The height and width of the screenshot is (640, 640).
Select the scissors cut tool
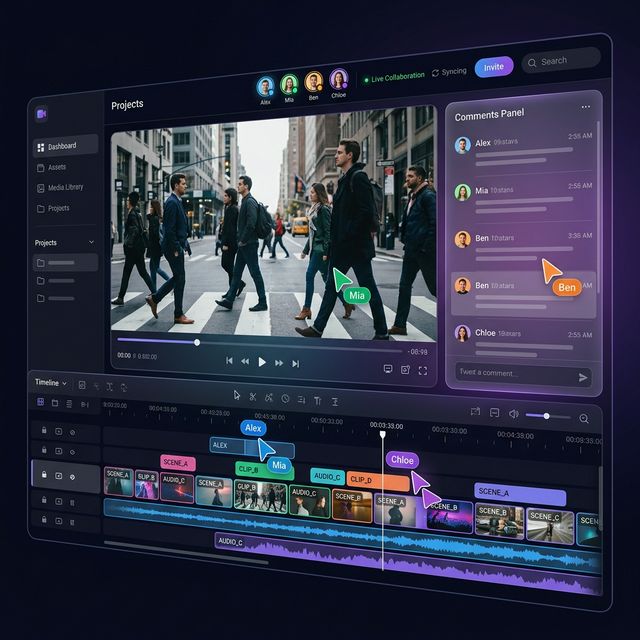pyautogui.click(x=253, y=396)
